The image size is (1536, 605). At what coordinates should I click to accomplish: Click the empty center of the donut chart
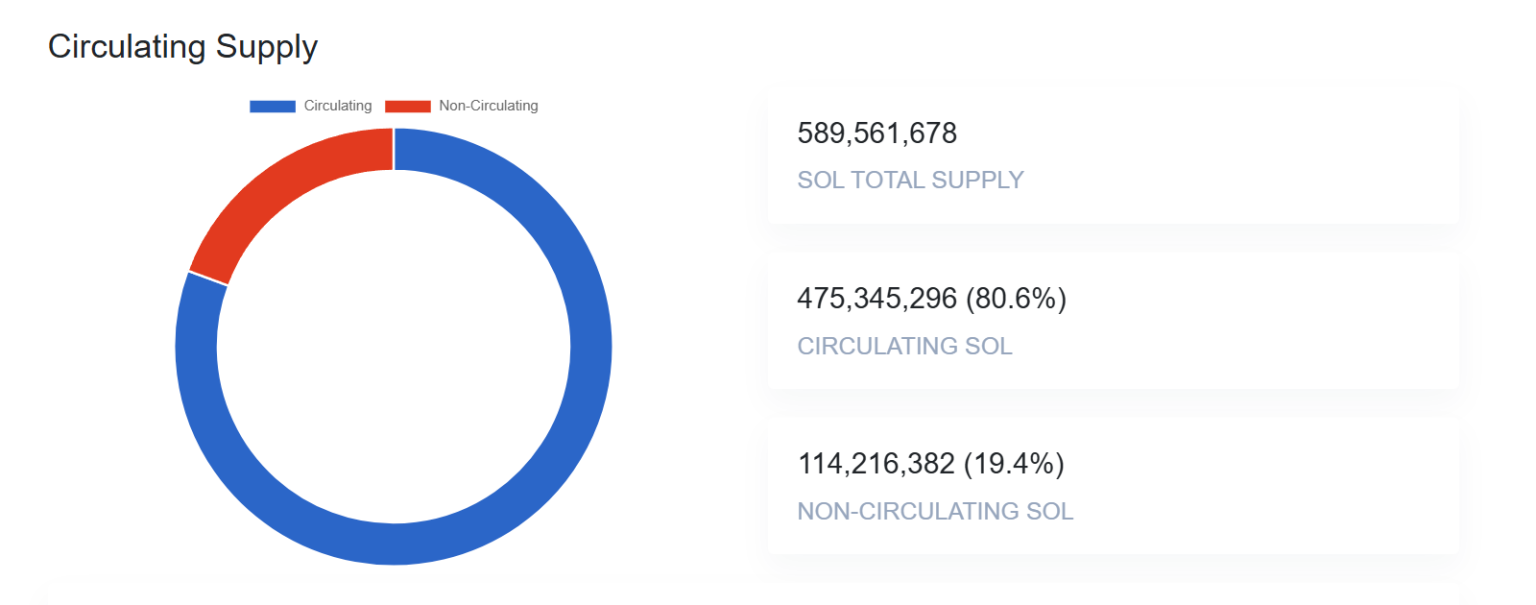[x=393, y=346]
